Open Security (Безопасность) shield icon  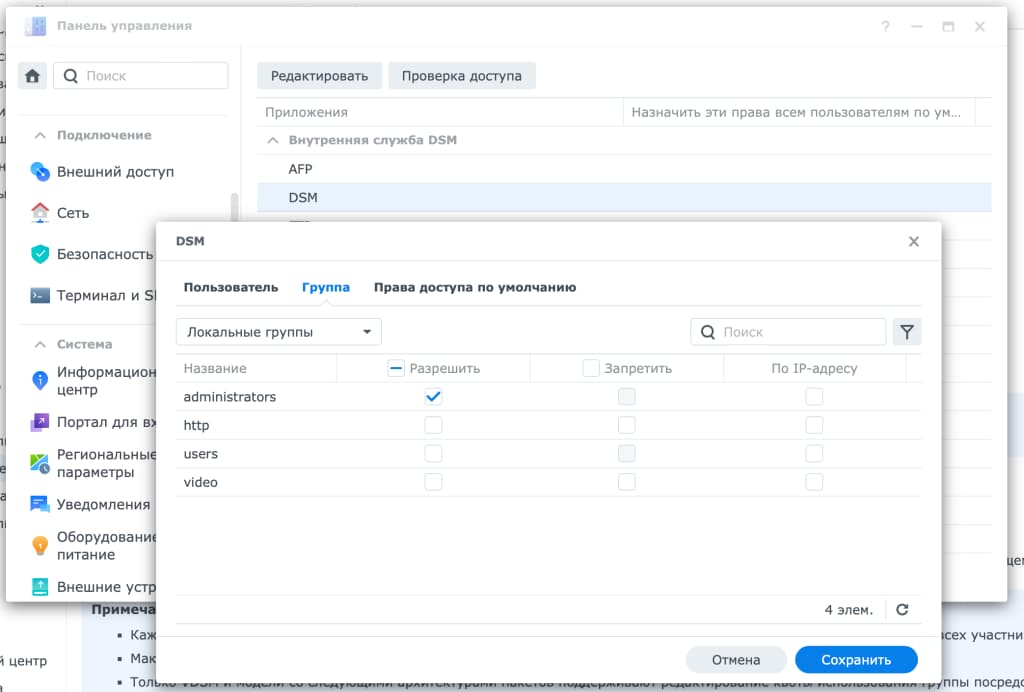(x=40, y=254)
